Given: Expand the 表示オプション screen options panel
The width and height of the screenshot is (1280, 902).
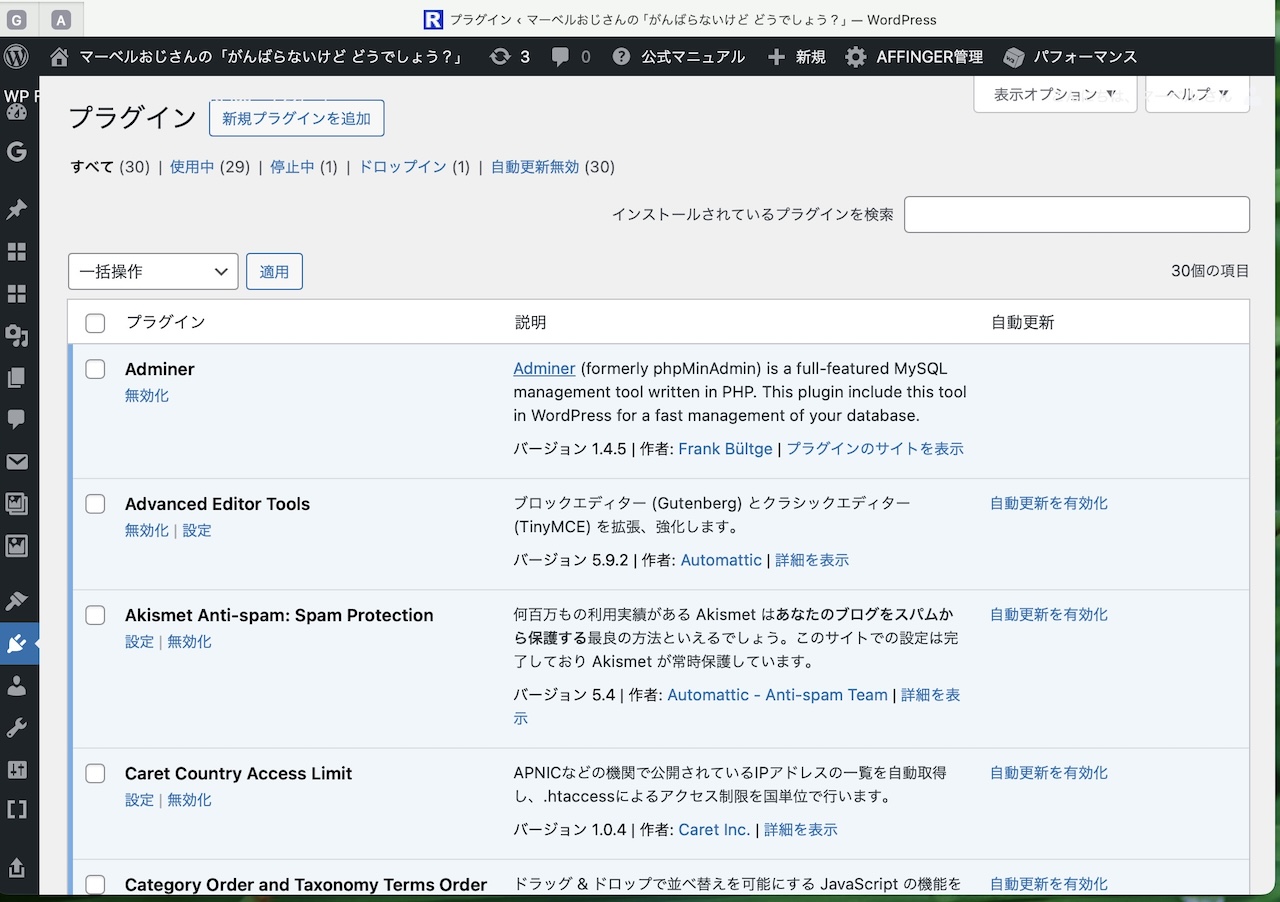Looking at the screenshot, I should (x=1054, y=95).
